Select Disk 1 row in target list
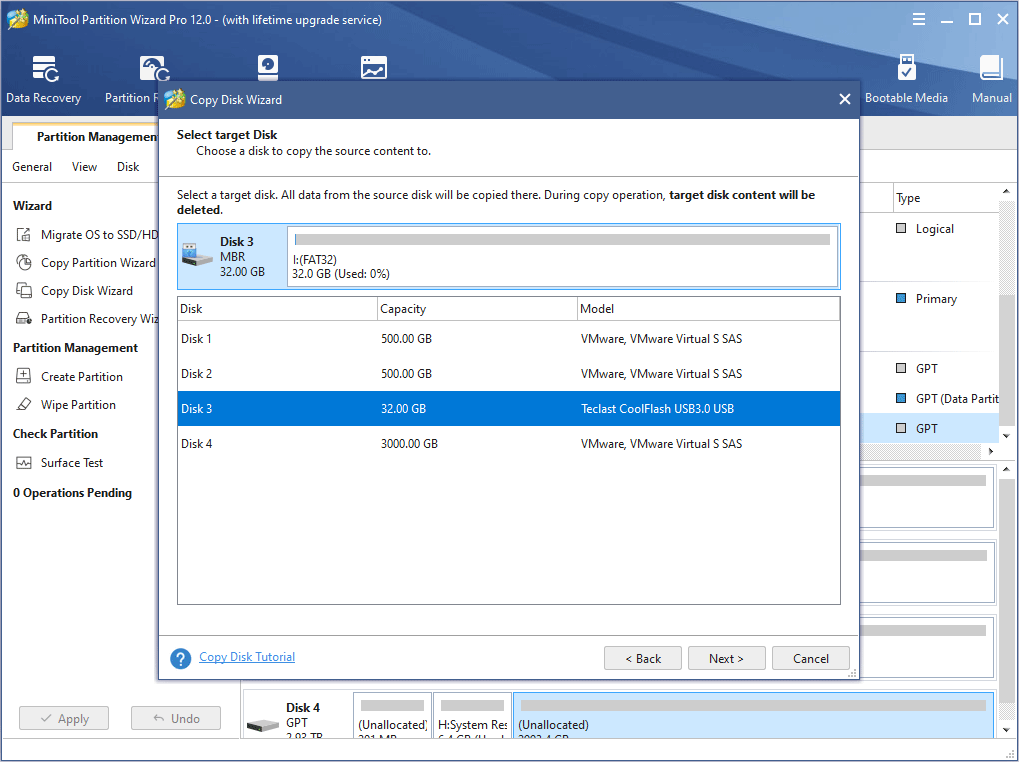 (x=509, y=338)
